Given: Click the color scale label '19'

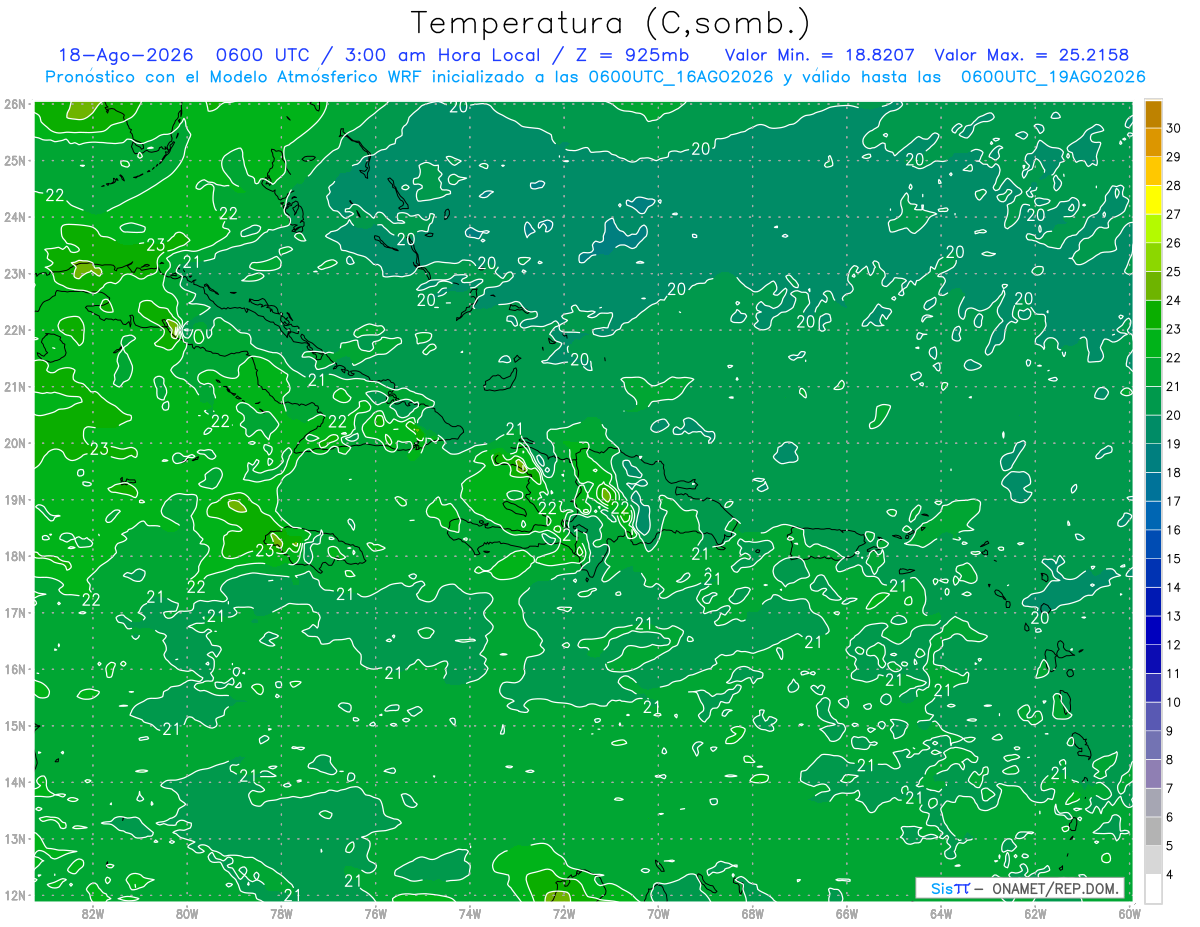Looking at the screenshot, I should [x=1173, y=444].
